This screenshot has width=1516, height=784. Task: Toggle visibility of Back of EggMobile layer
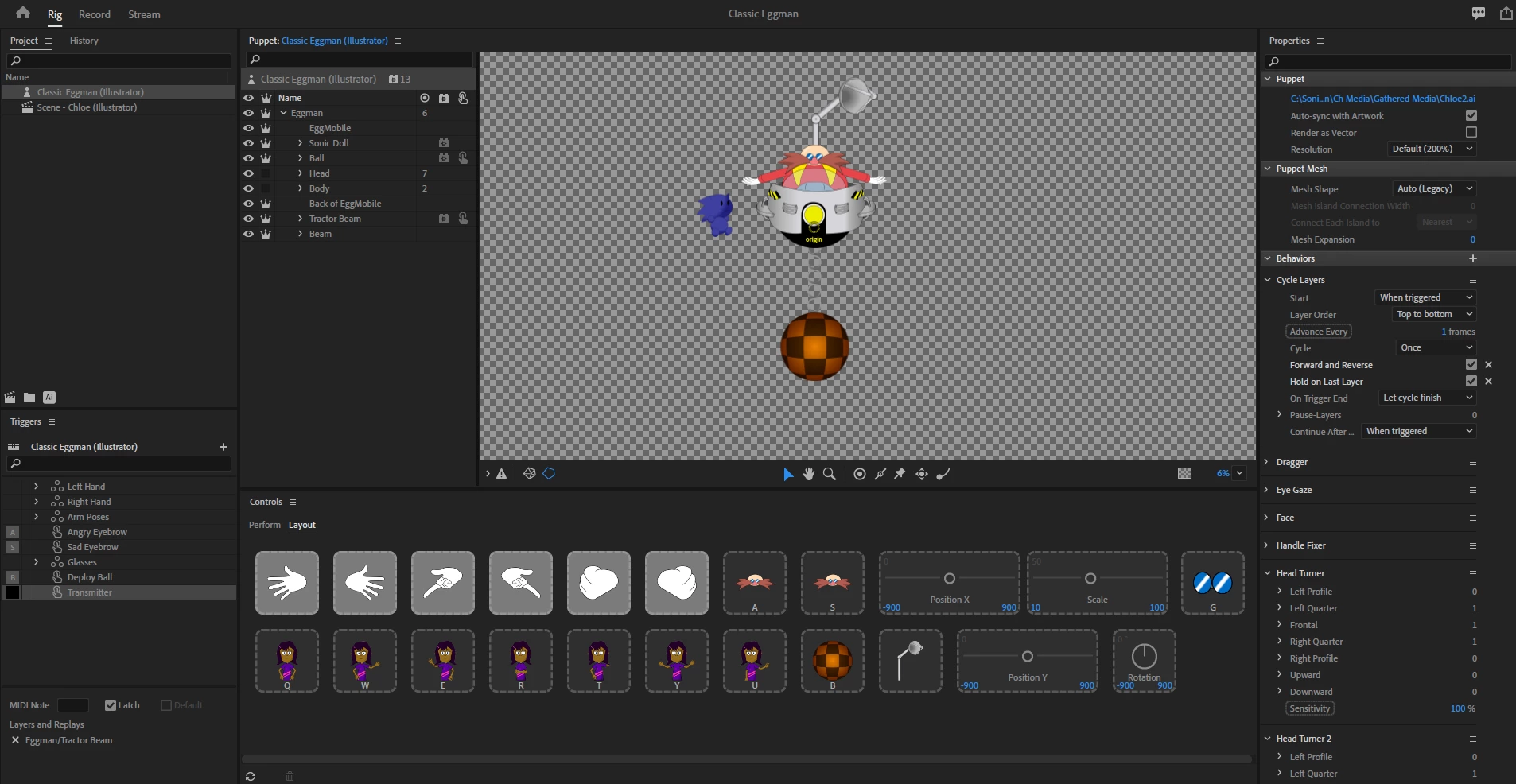tap(248, 204)
